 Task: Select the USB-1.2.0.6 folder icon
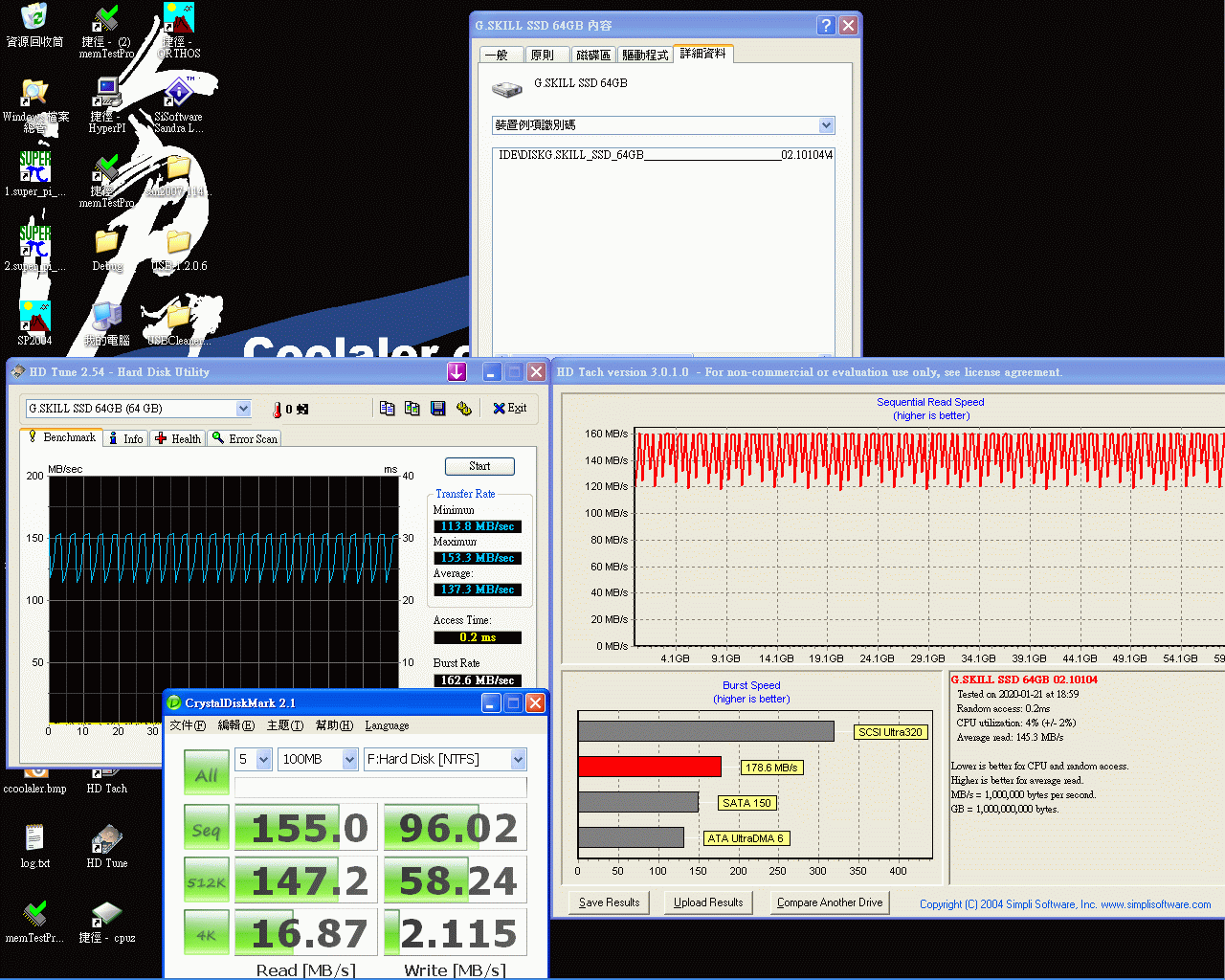(x=179, y=249)
